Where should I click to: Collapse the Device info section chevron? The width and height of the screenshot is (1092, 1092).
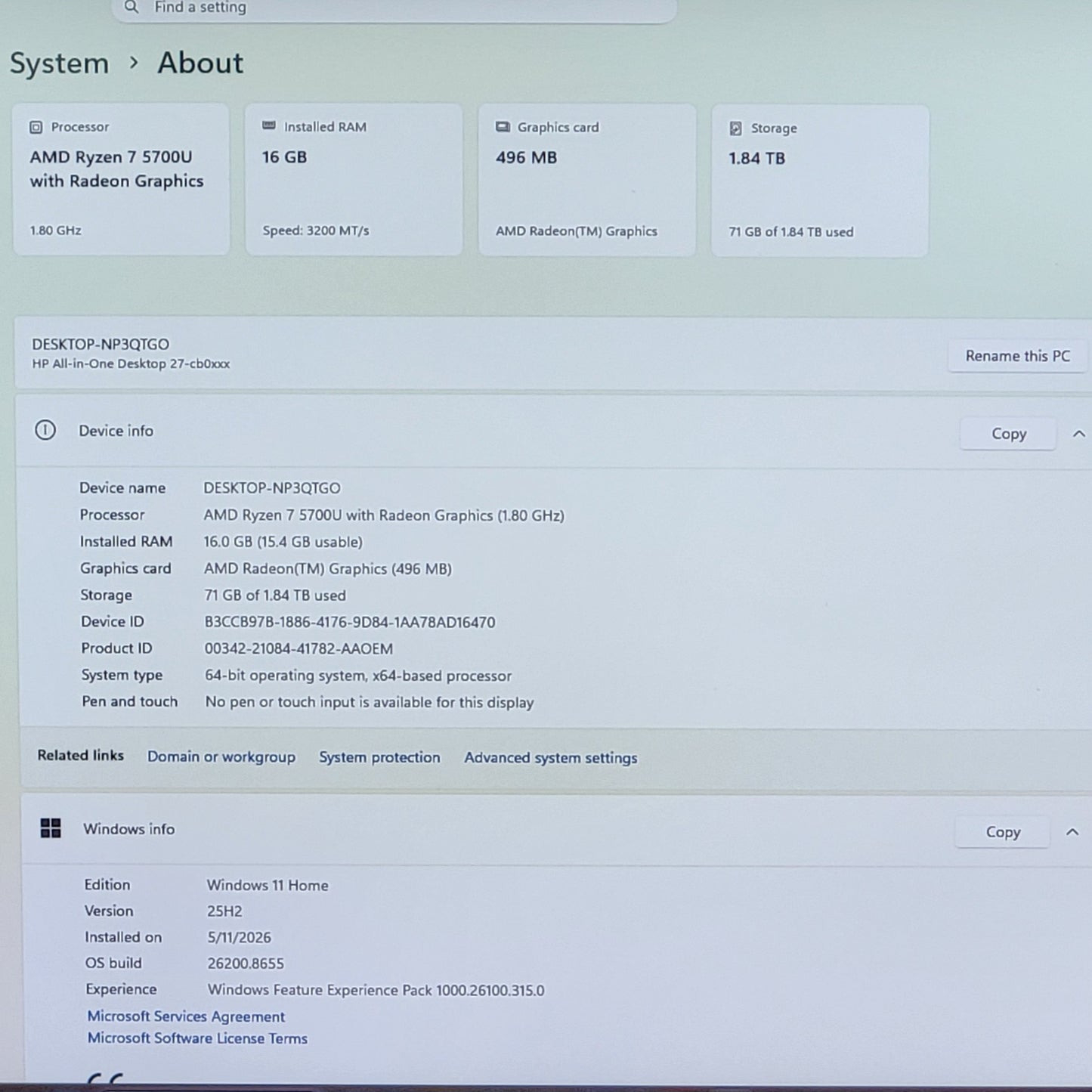coord(1078,434)
